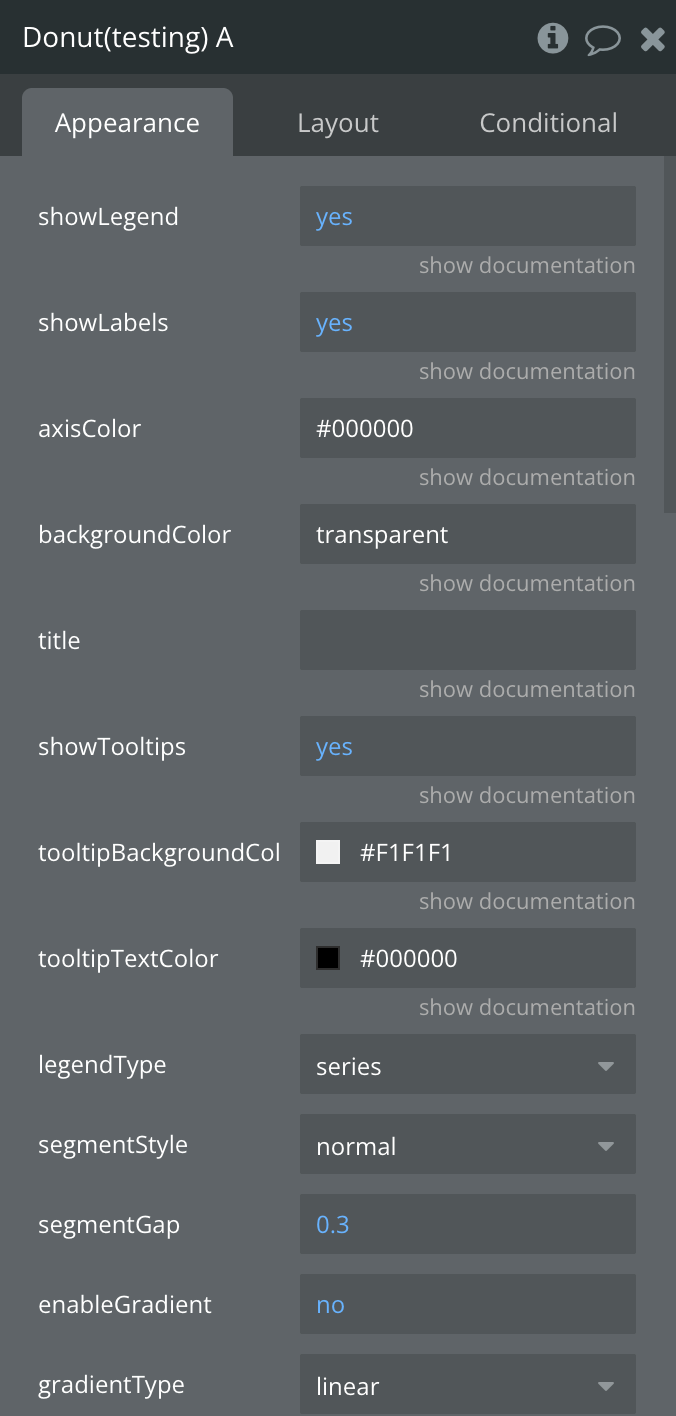Open the legendType dropdown

point(467,1066)
